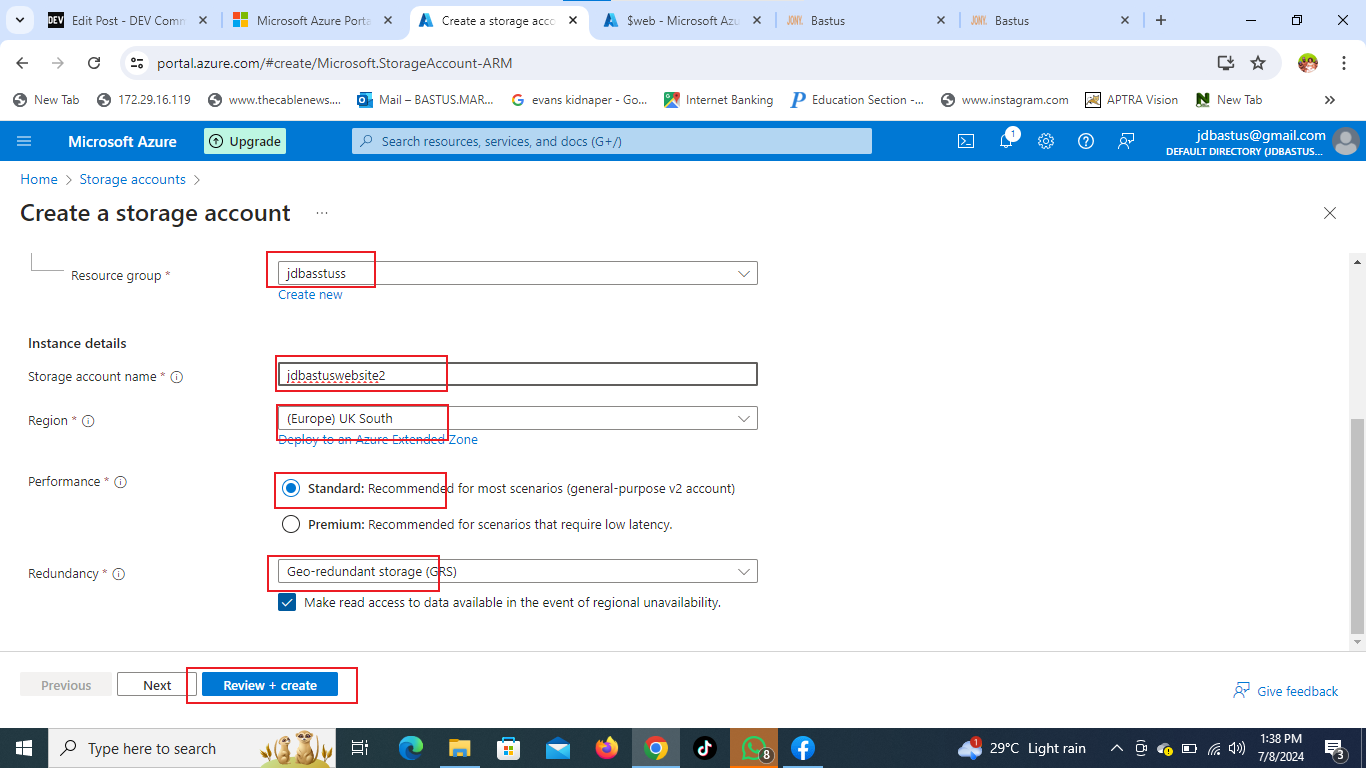This screenshot has width=1366, height=768.
Task: Click the Windows taskbar search box
Action: pyautogui.click(x=194, y=748)
